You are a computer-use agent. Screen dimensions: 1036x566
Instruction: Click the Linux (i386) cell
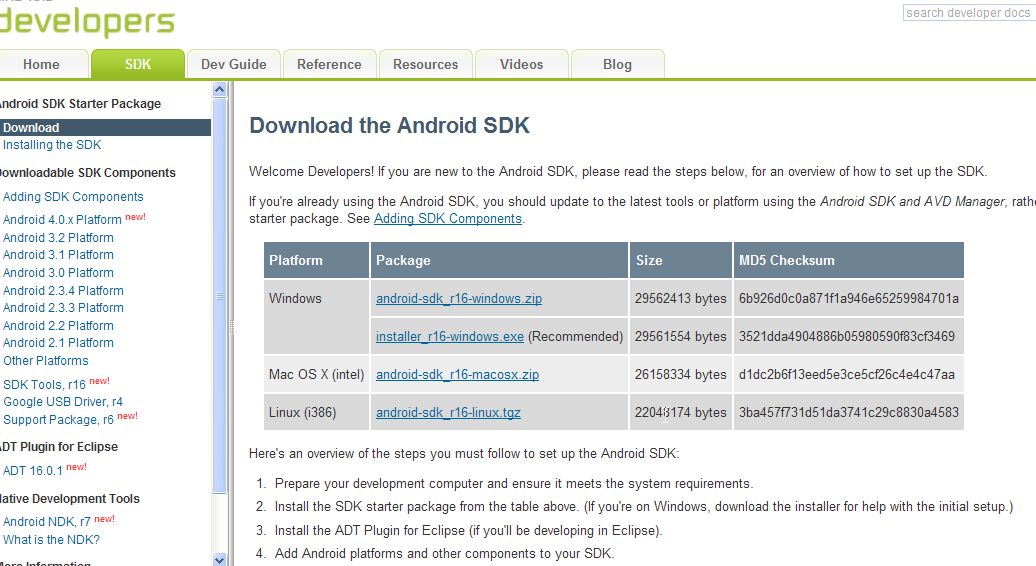click(x=316, y=412)
